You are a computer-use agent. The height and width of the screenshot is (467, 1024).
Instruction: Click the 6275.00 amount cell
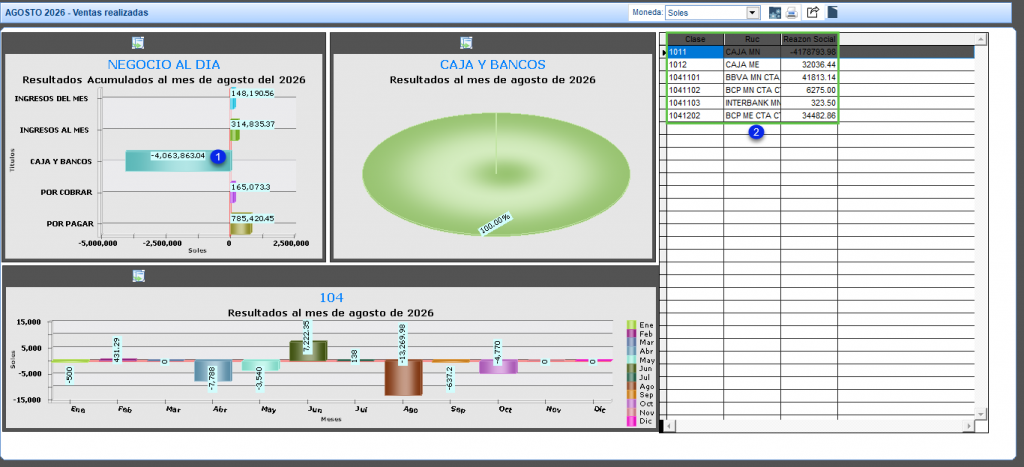pyautogui.click(x=809, y=91)
